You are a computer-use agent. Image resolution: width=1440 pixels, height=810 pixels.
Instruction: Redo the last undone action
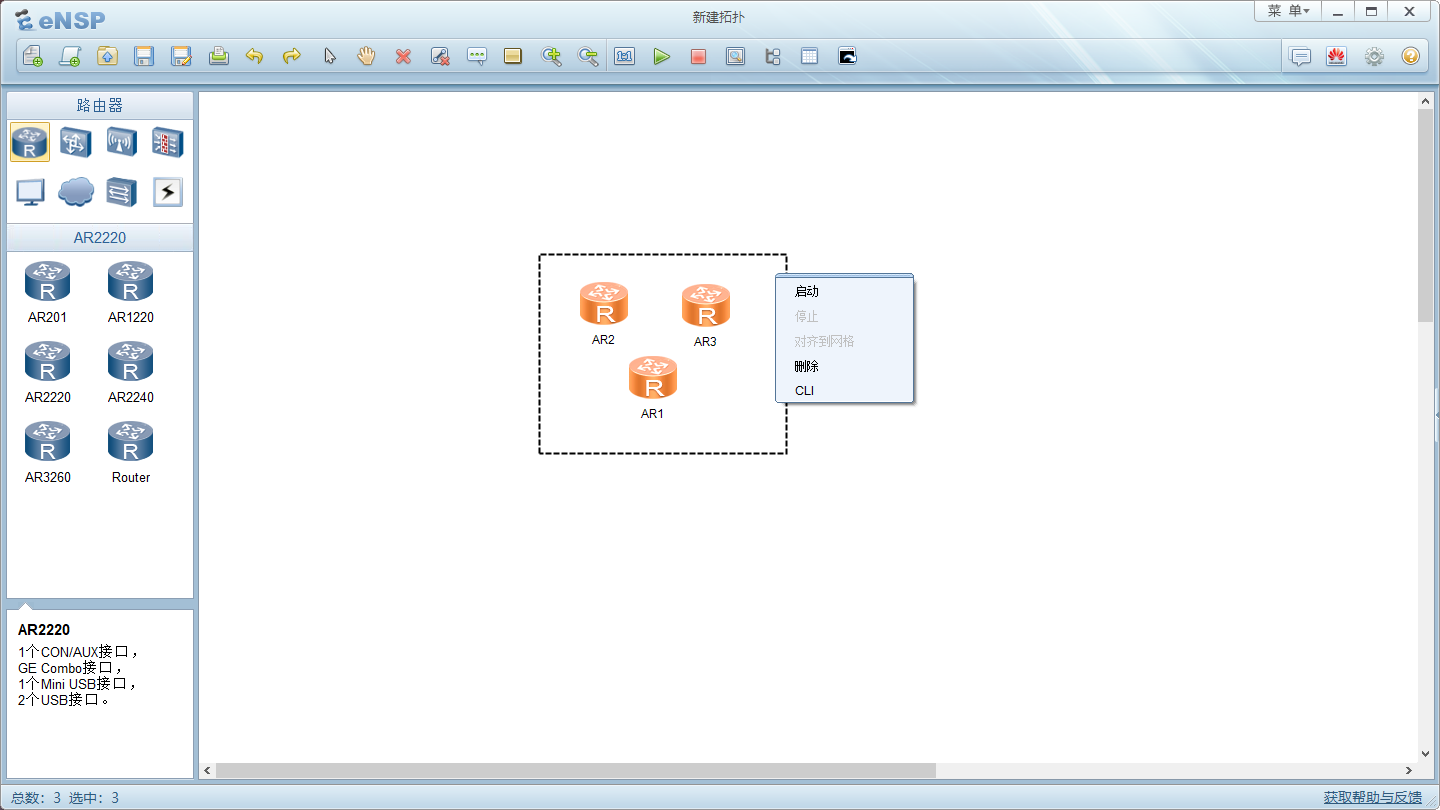[x=292, y=56]
